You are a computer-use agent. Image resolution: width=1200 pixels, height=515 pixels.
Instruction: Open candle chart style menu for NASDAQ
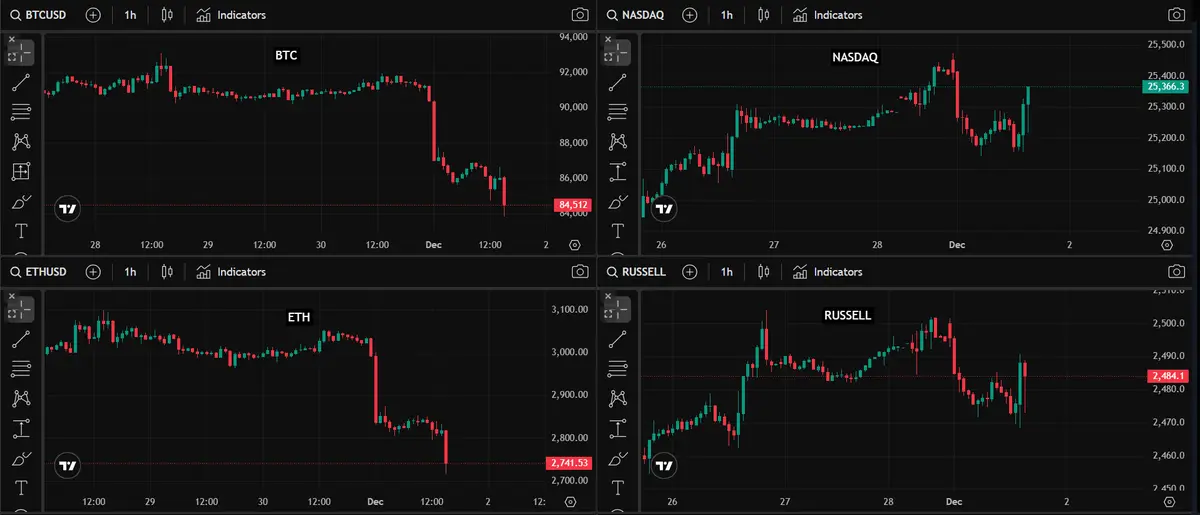[763, 15]
